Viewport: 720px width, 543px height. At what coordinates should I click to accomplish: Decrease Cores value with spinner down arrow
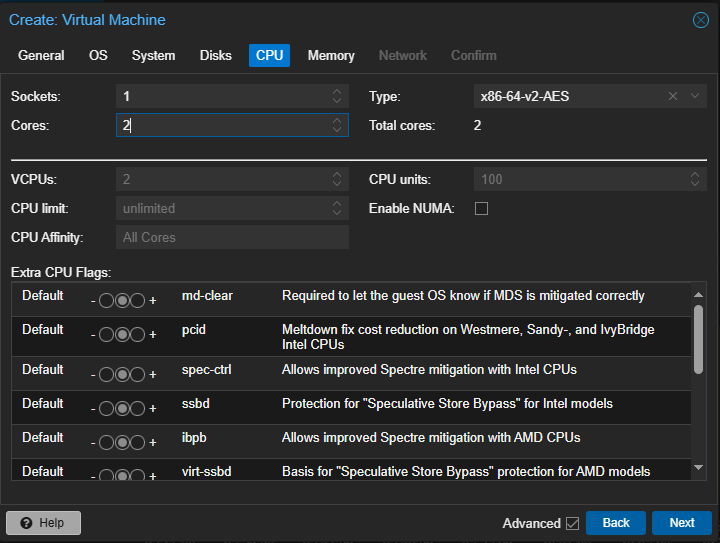(x=338, y=130)
